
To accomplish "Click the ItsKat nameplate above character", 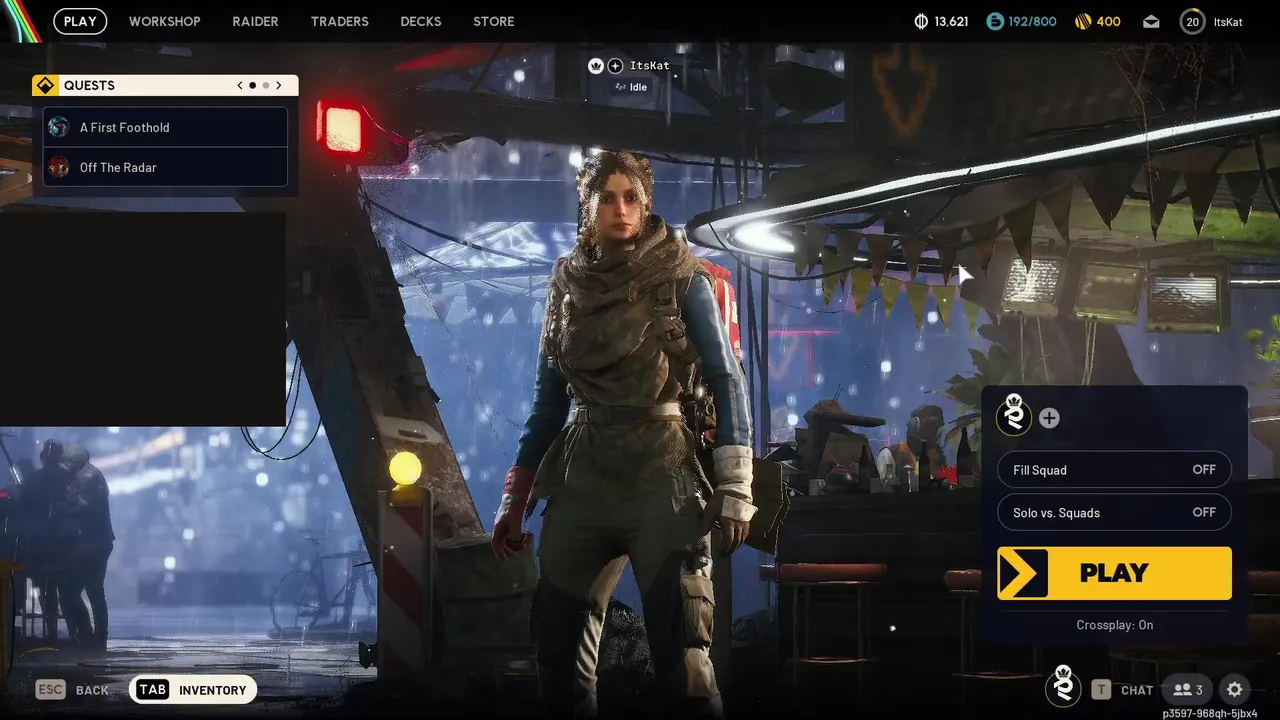I will click(650, 65).
